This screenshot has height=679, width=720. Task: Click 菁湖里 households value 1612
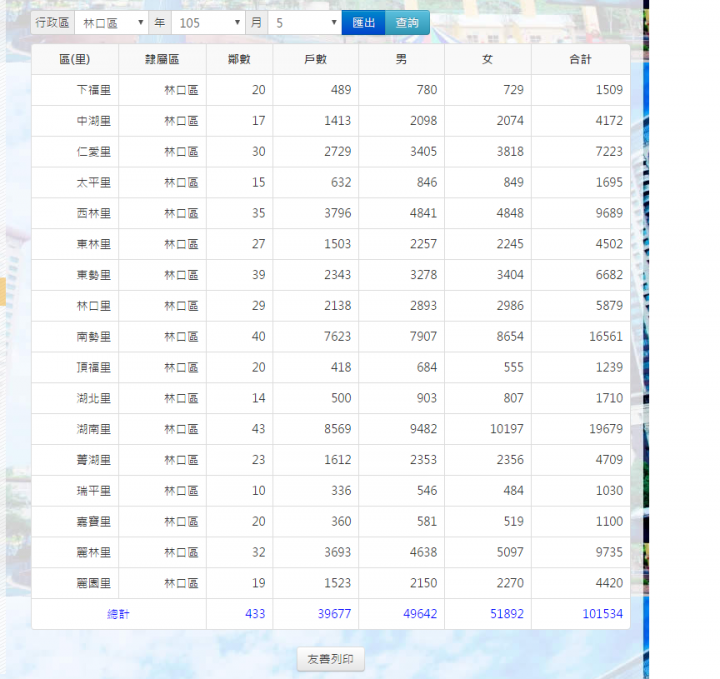(x=338, y=460)
